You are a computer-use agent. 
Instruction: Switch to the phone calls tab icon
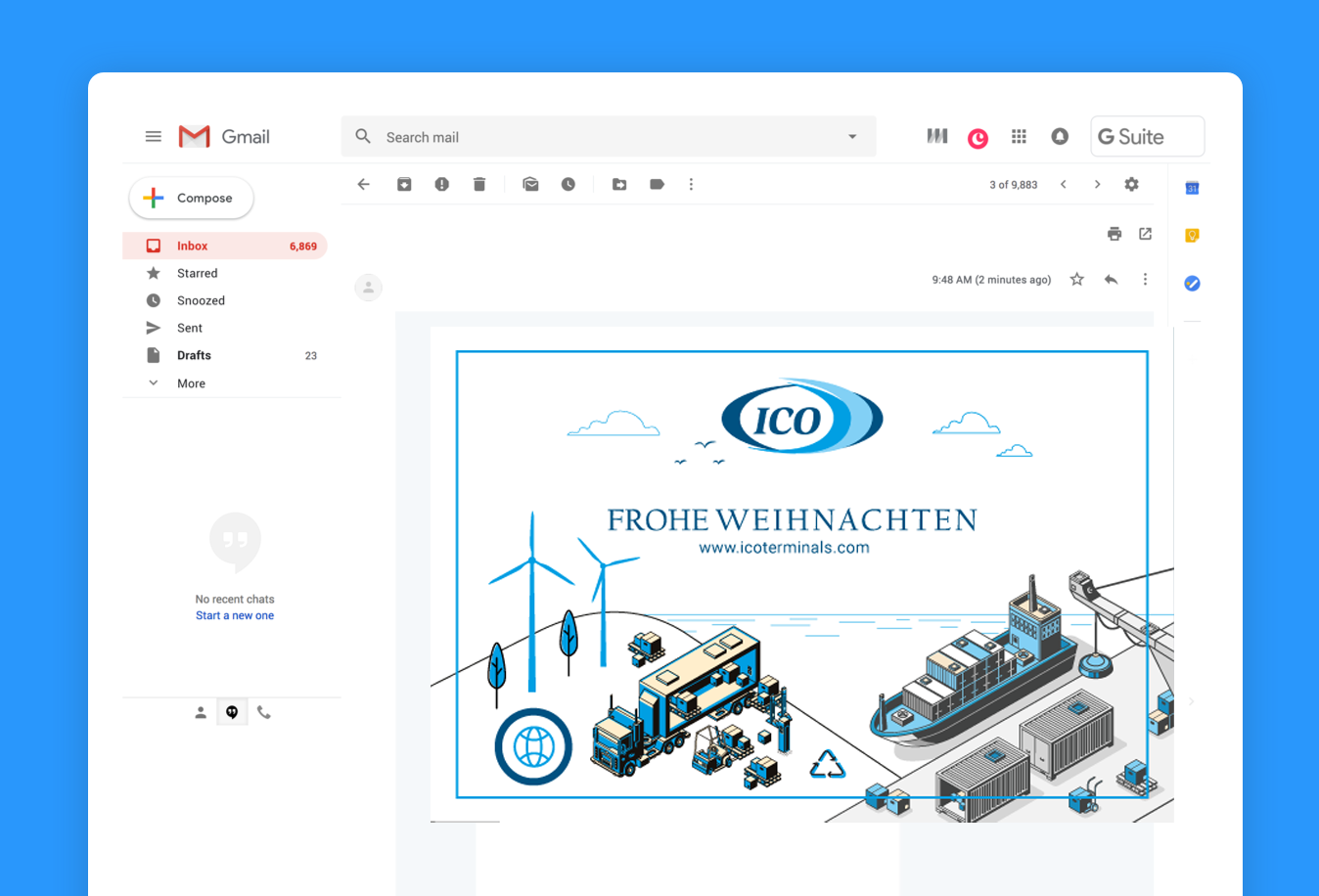pyautogui.click(x=264, y=713)
